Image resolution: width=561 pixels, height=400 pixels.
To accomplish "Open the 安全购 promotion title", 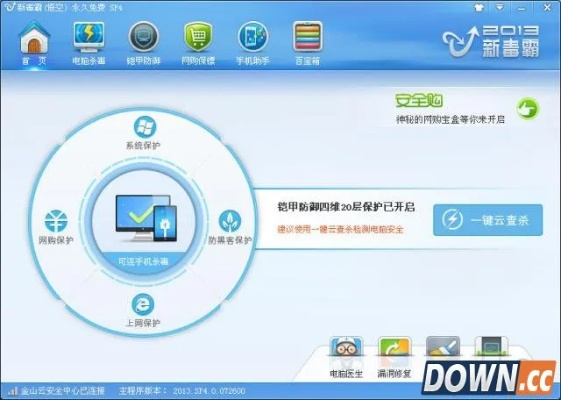I will click(x=419, y=101).
